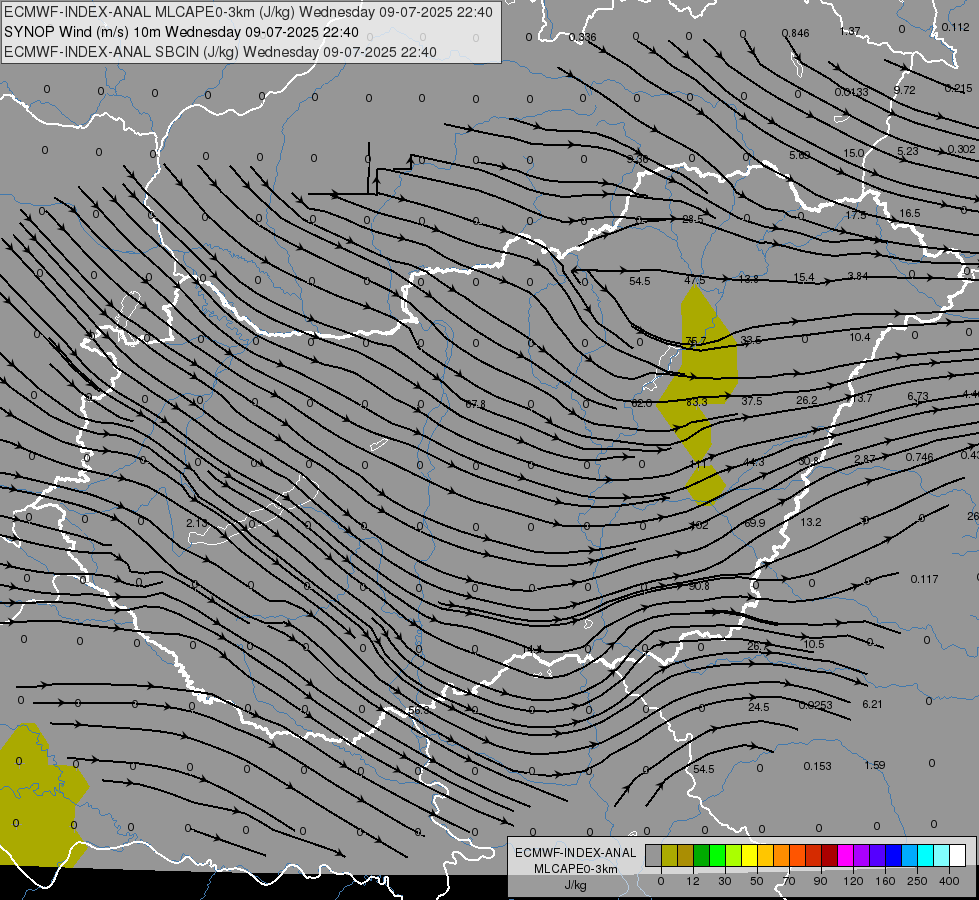The height and width of the screenshot is (900, 979).
Task: Click the map value 62.0
Action: [x=641, y=403]
